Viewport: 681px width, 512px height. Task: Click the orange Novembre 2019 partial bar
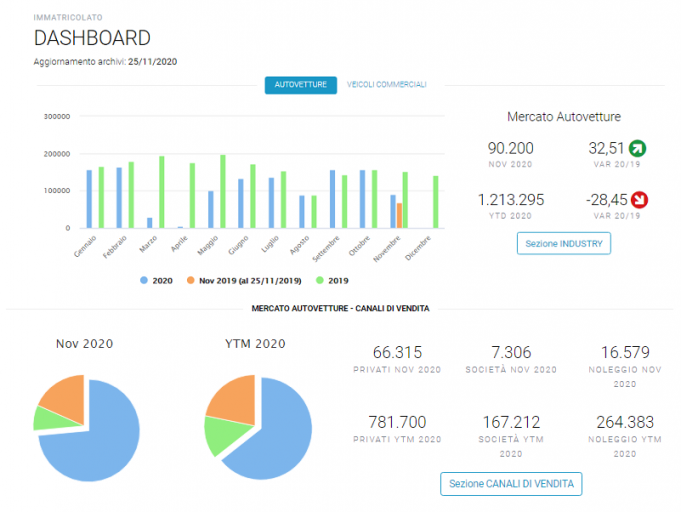point(399,215)
